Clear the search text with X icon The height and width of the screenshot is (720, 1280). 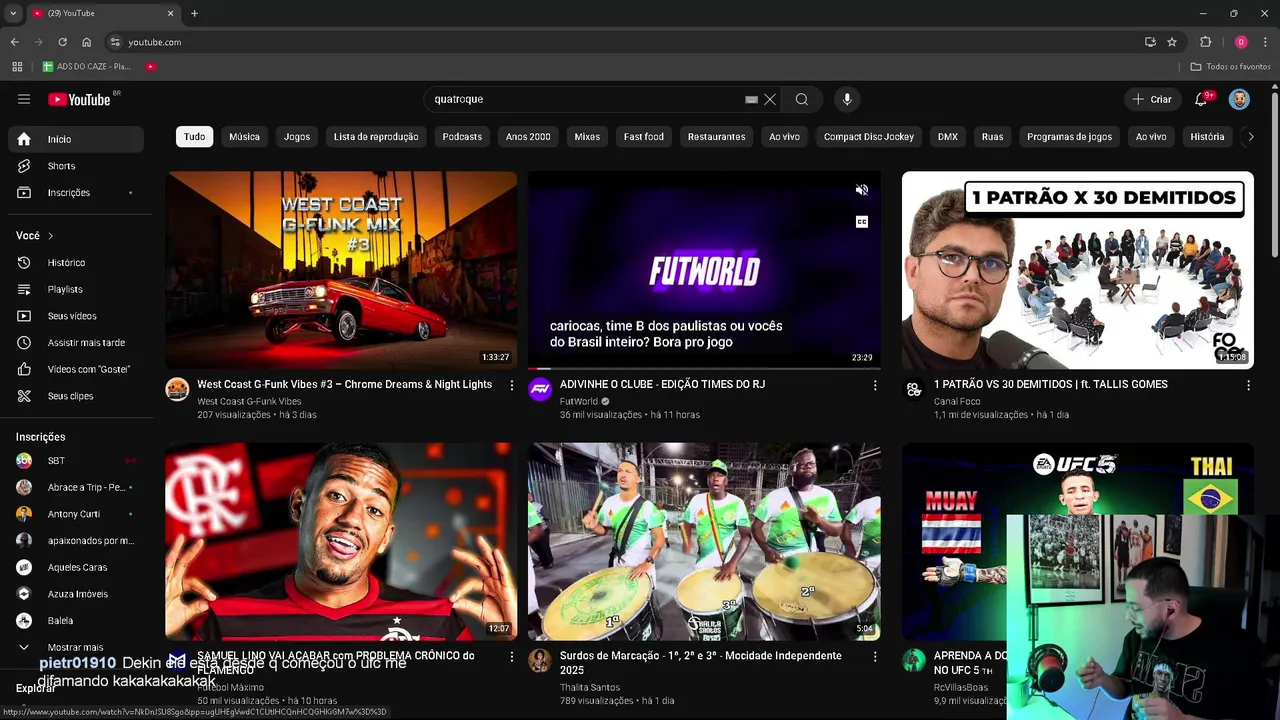[770, 99]
